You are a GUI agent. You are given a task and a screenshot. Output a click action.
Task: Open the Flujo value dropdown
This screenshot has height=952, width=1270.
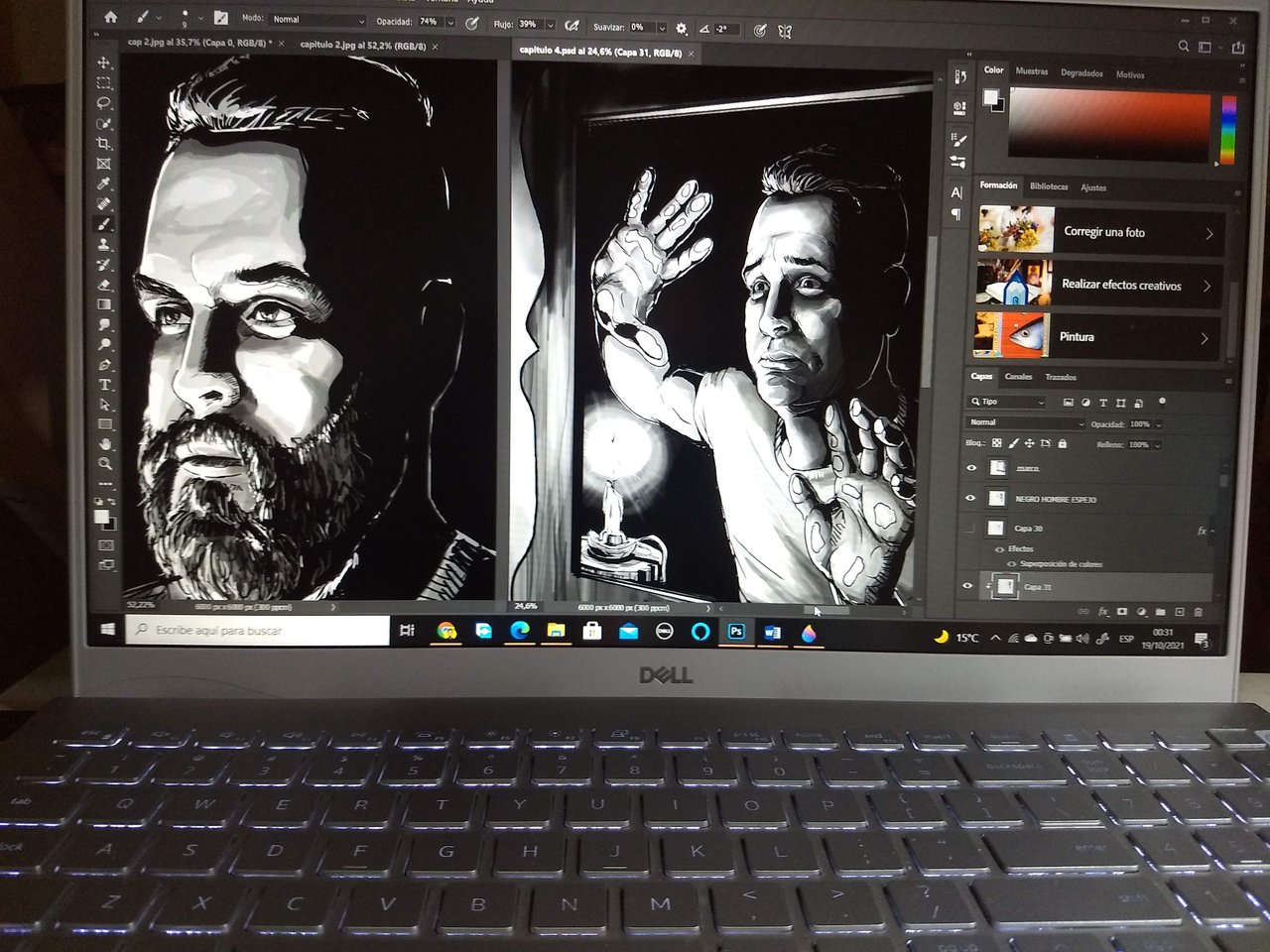click(550, 25)
